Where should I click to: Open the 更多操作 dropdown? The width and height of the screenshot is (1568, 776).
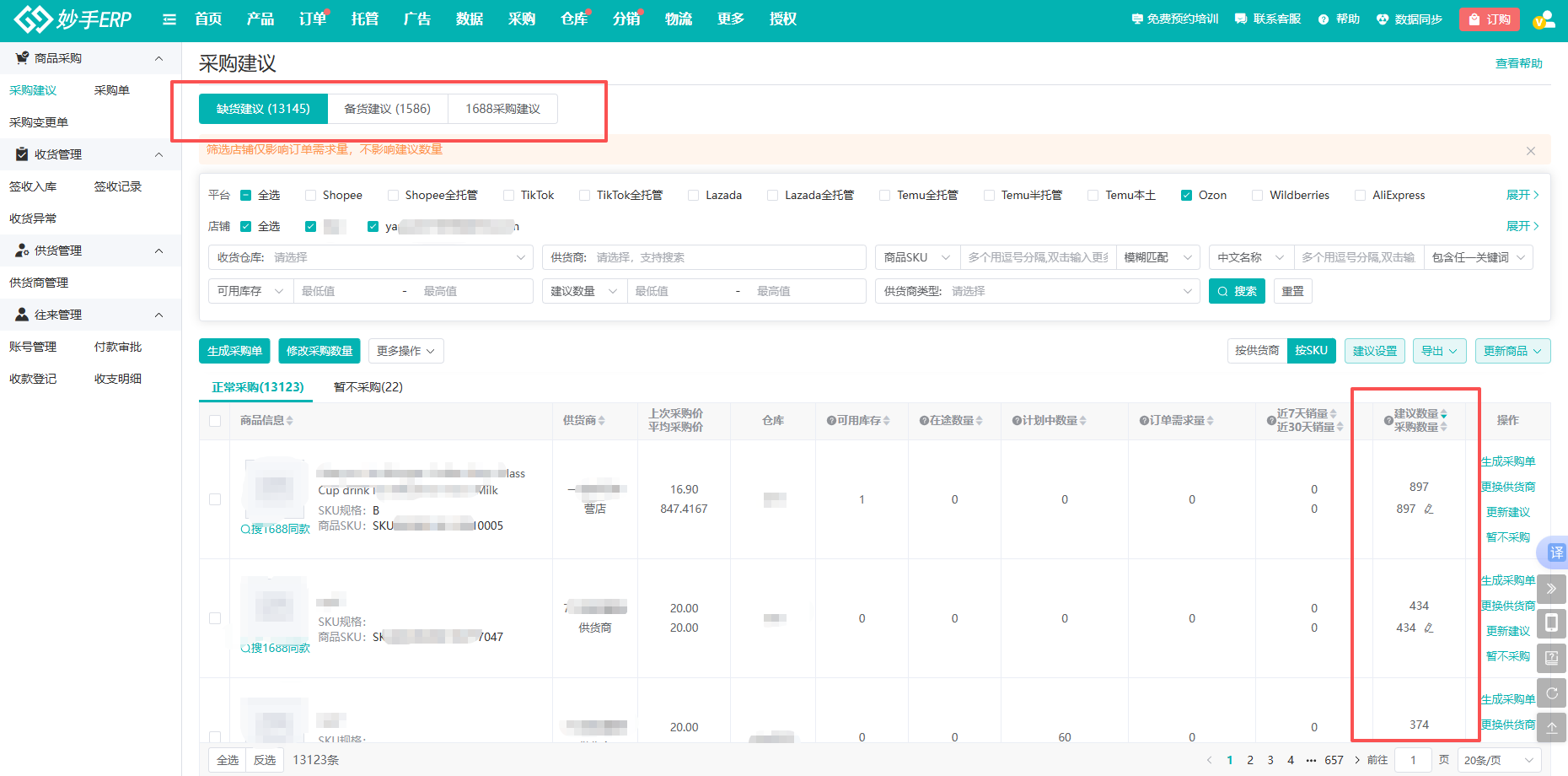point(405,351)
